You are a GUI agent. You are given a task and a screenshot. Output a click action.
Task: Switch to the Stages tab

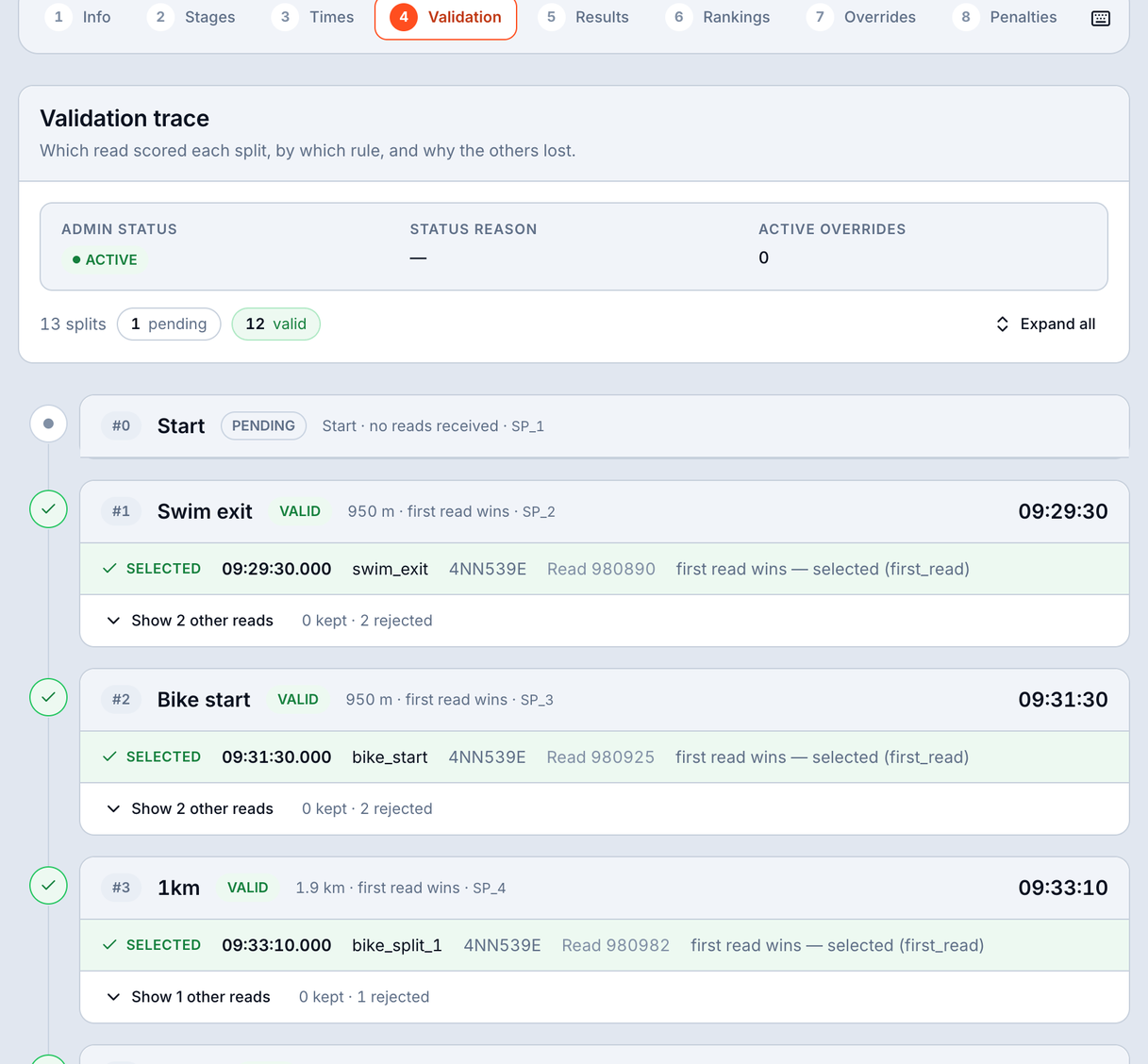click(x=192, y=17)
